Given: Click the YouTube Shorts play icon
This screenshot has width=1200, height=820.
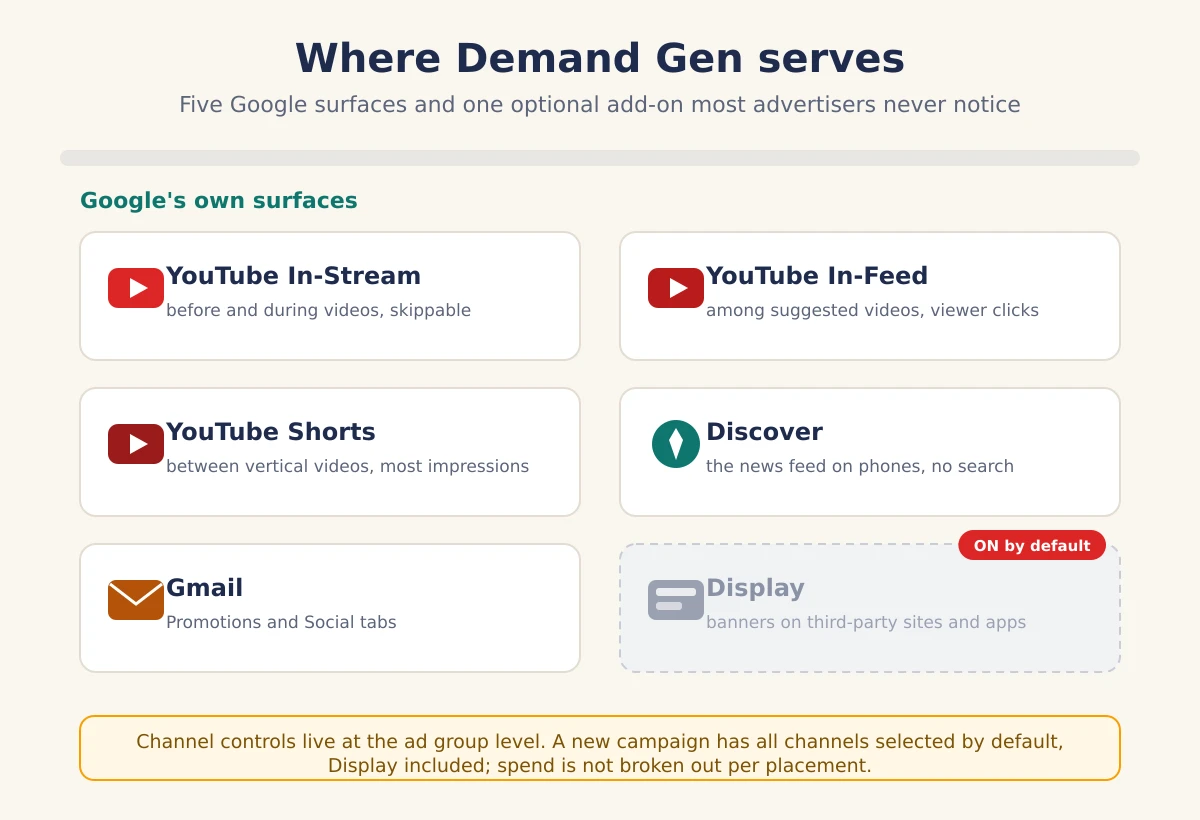Looking at the screenshot, I should click(136, 444).
